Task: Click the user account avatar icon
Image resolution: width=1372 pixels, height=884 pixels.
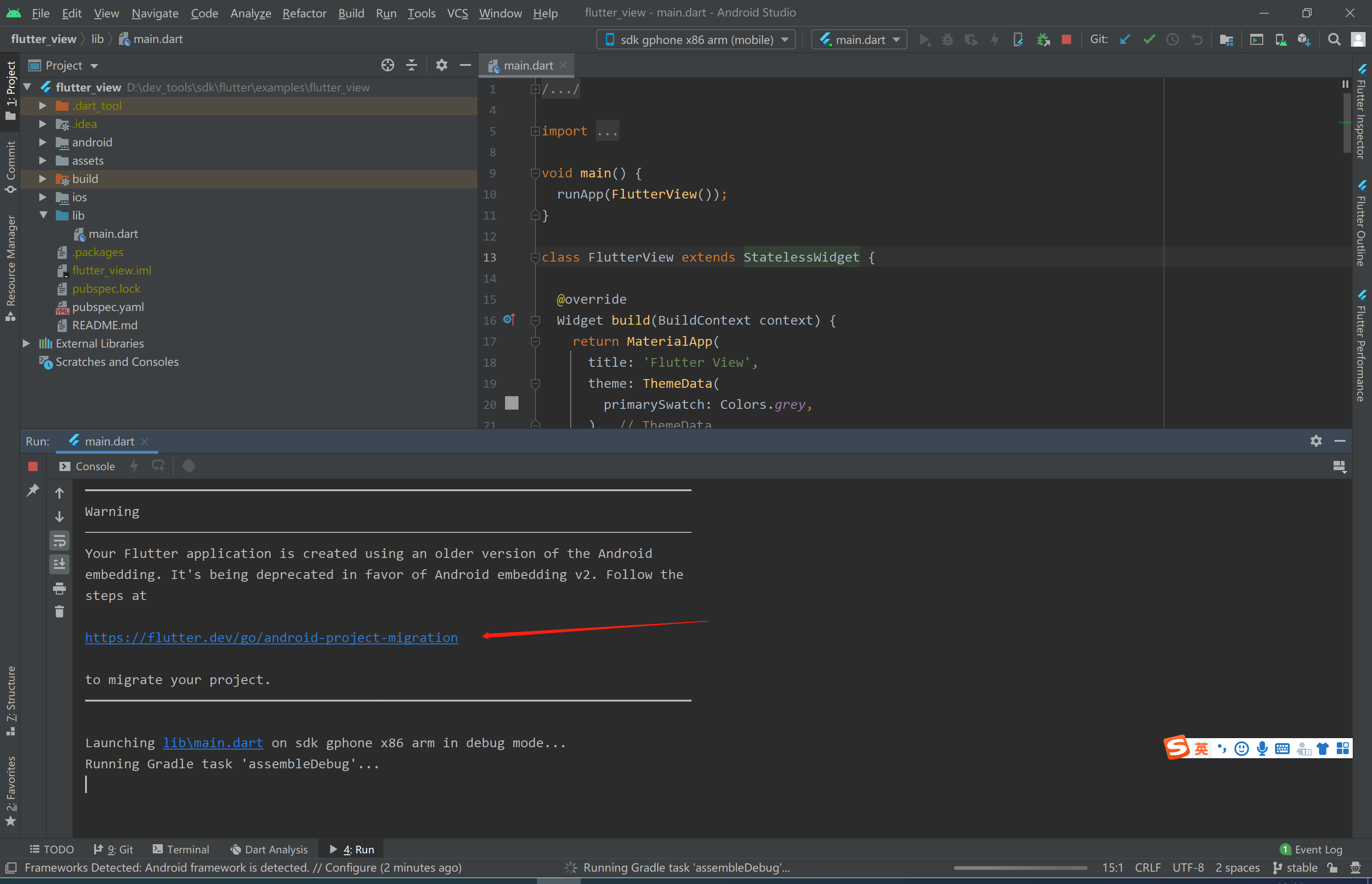Action: point(1358,40)
